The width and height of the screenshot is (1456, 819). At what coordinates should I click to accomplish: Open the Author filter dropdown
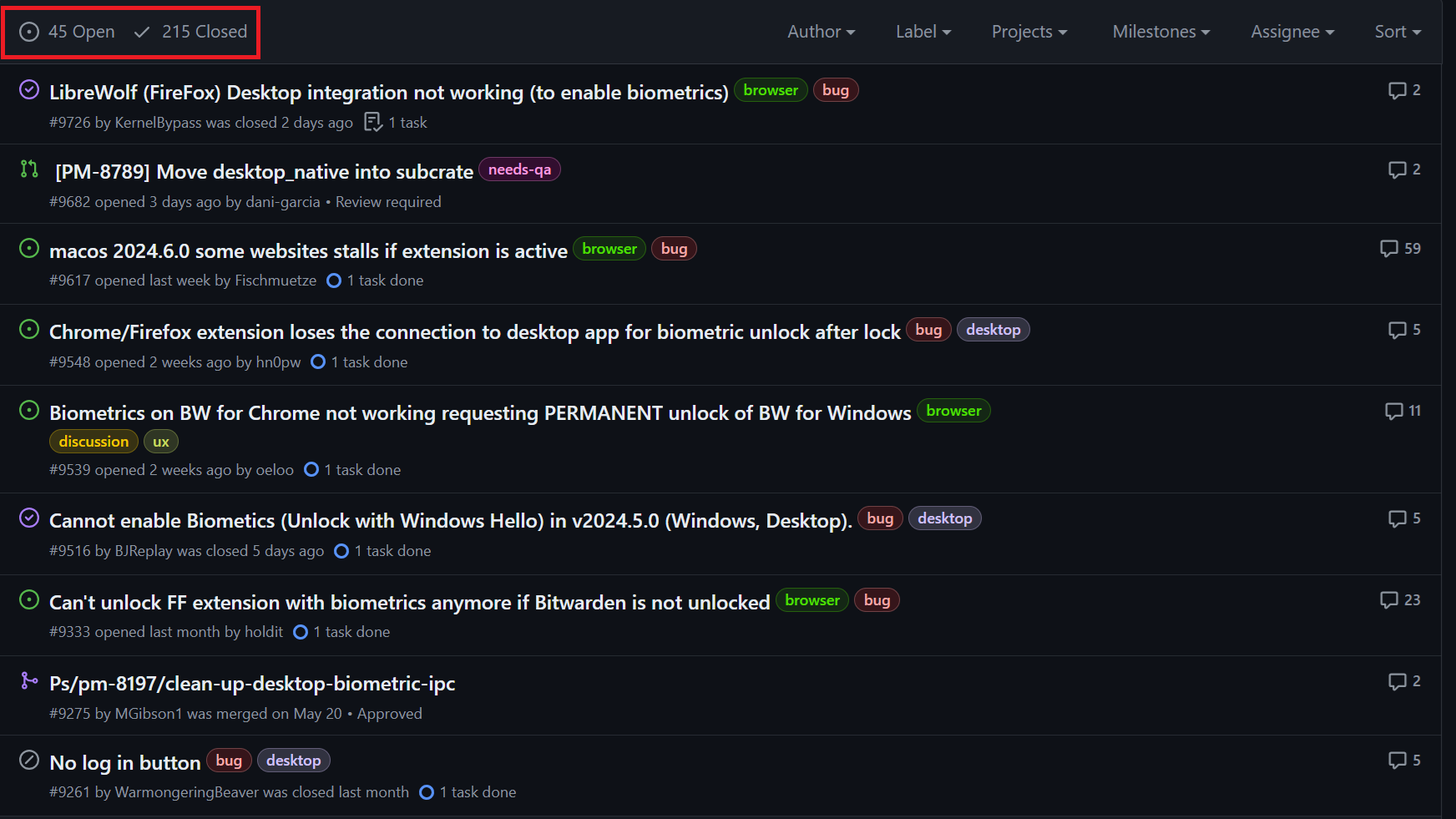[x=822, y=32]
